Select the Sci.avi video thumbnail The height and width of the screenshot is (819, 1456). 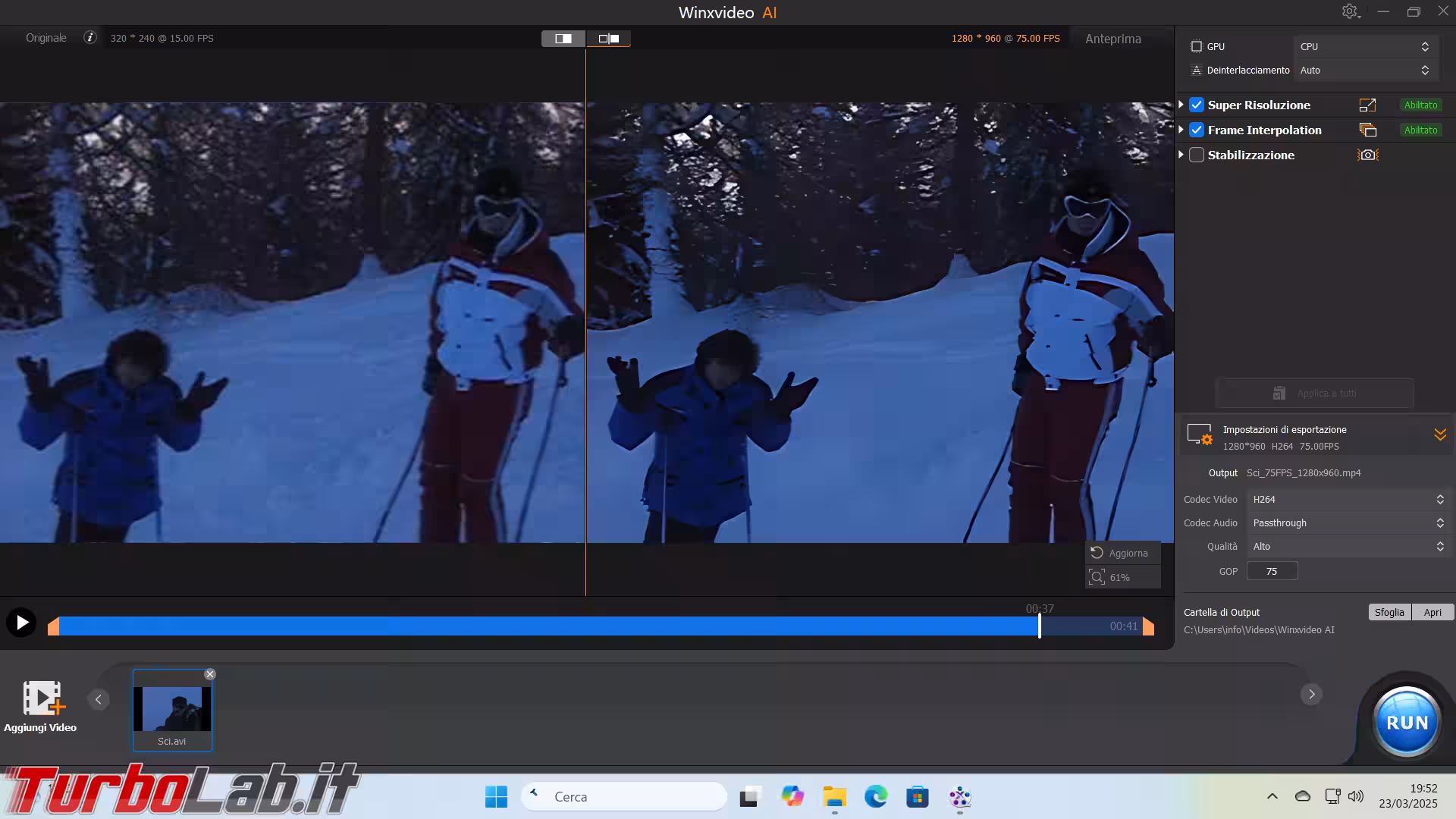tap(172, 709)
